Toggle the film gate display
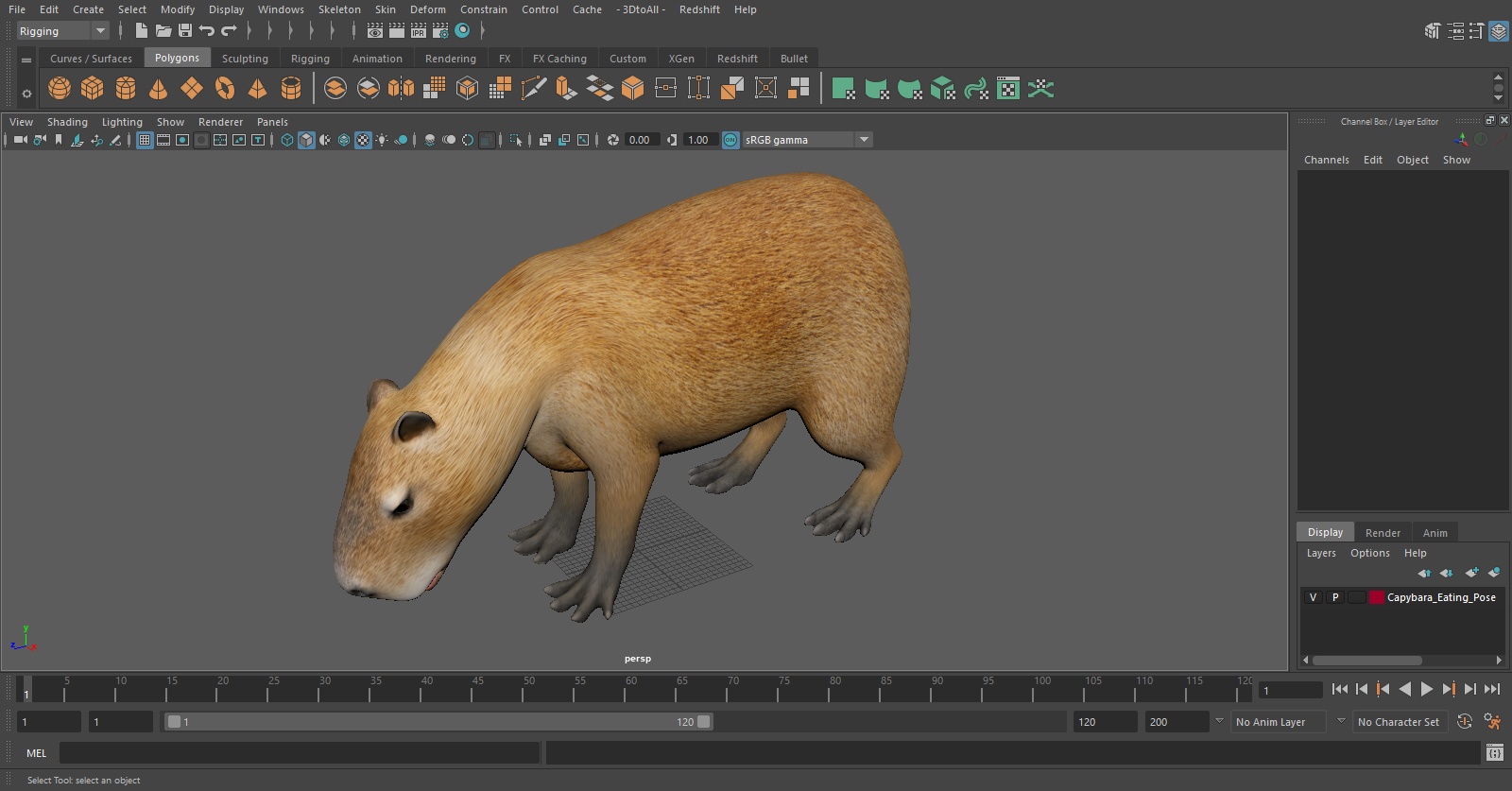Image resolution: width=1512 pixels, height=791 pixels. coord(163,140)
